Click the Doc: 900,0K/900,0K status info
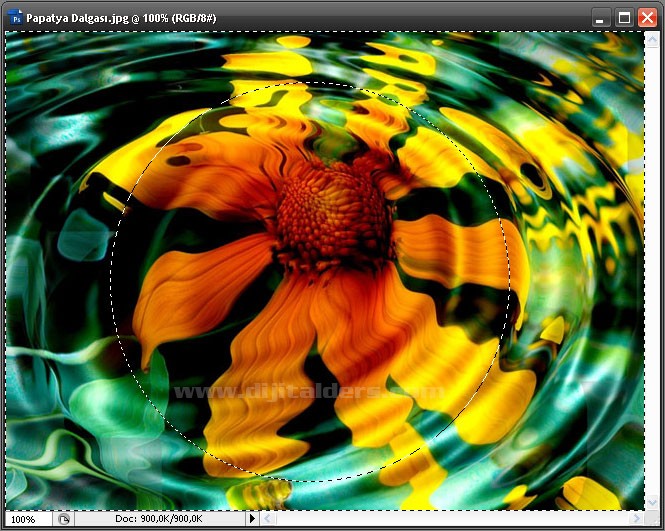This screenshot has width=665, height=531. pos(159,519)
